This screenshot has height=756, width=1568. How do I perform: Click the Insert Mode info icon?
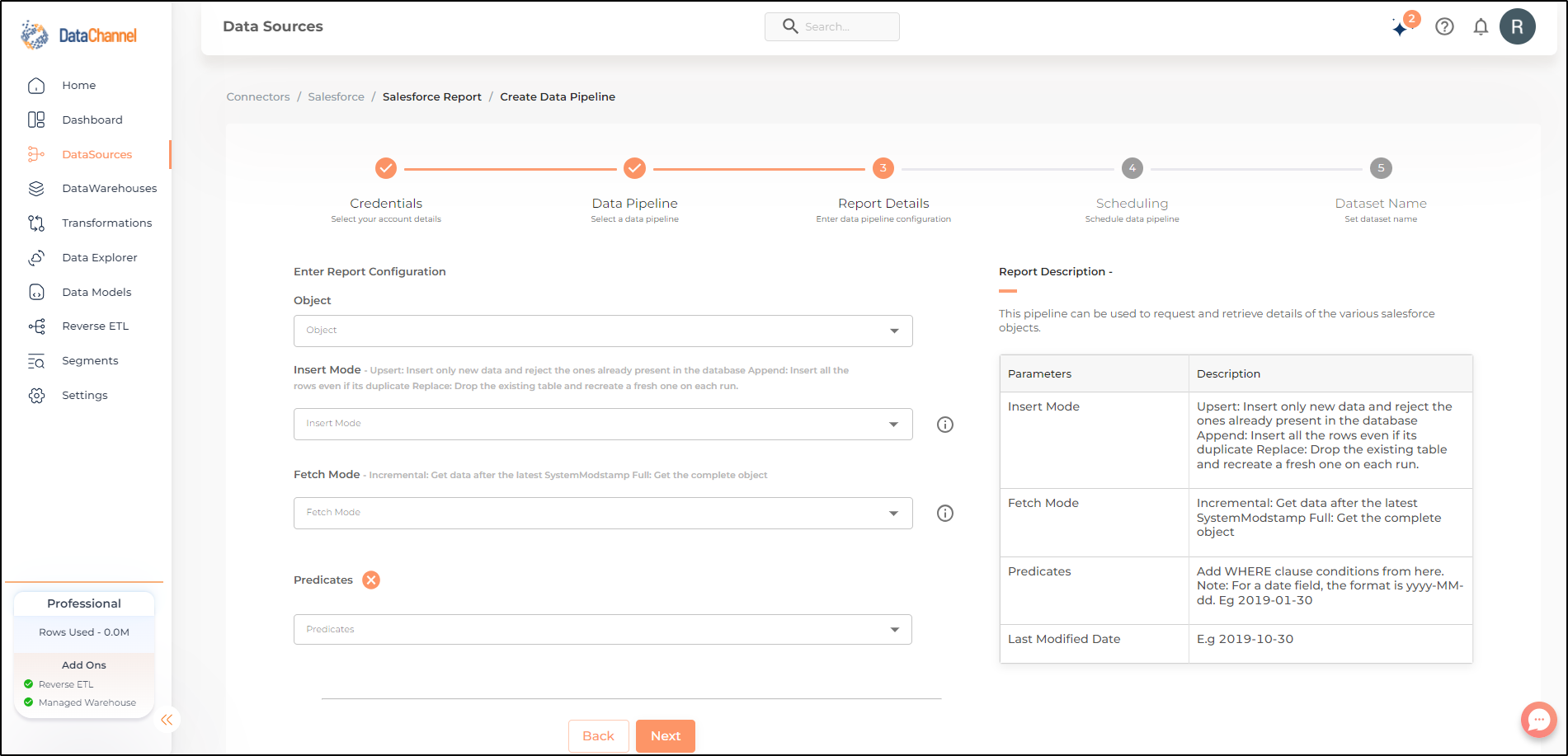pyautogui.click(x=945, y=425)
